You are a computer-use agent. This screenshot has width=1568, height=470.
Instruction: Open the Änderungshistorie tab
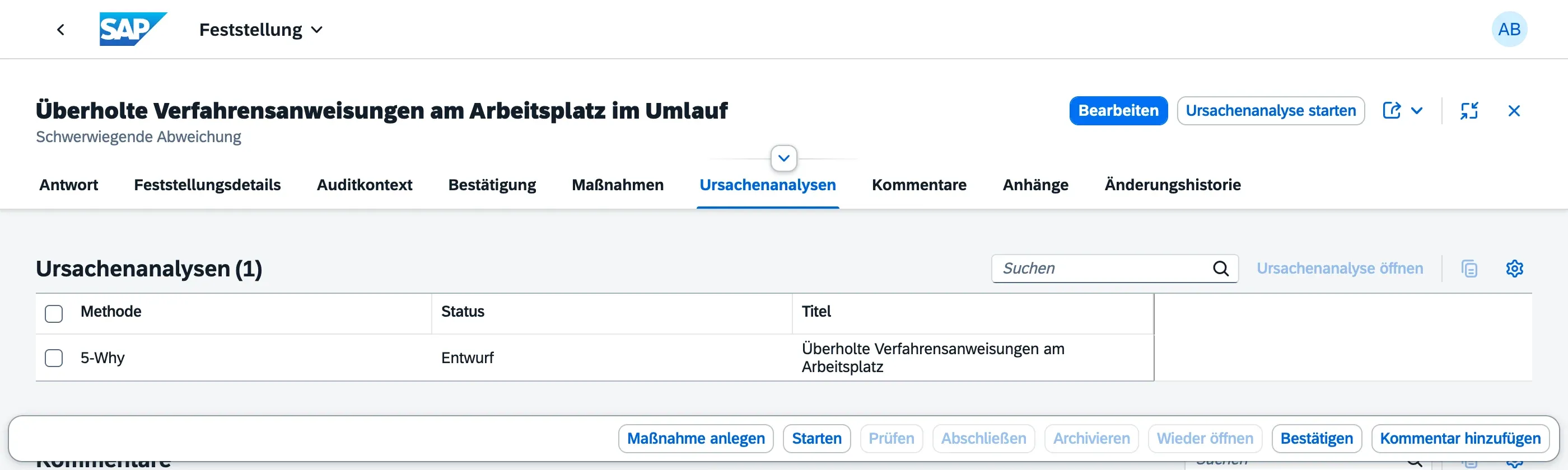pos(1172,185)
